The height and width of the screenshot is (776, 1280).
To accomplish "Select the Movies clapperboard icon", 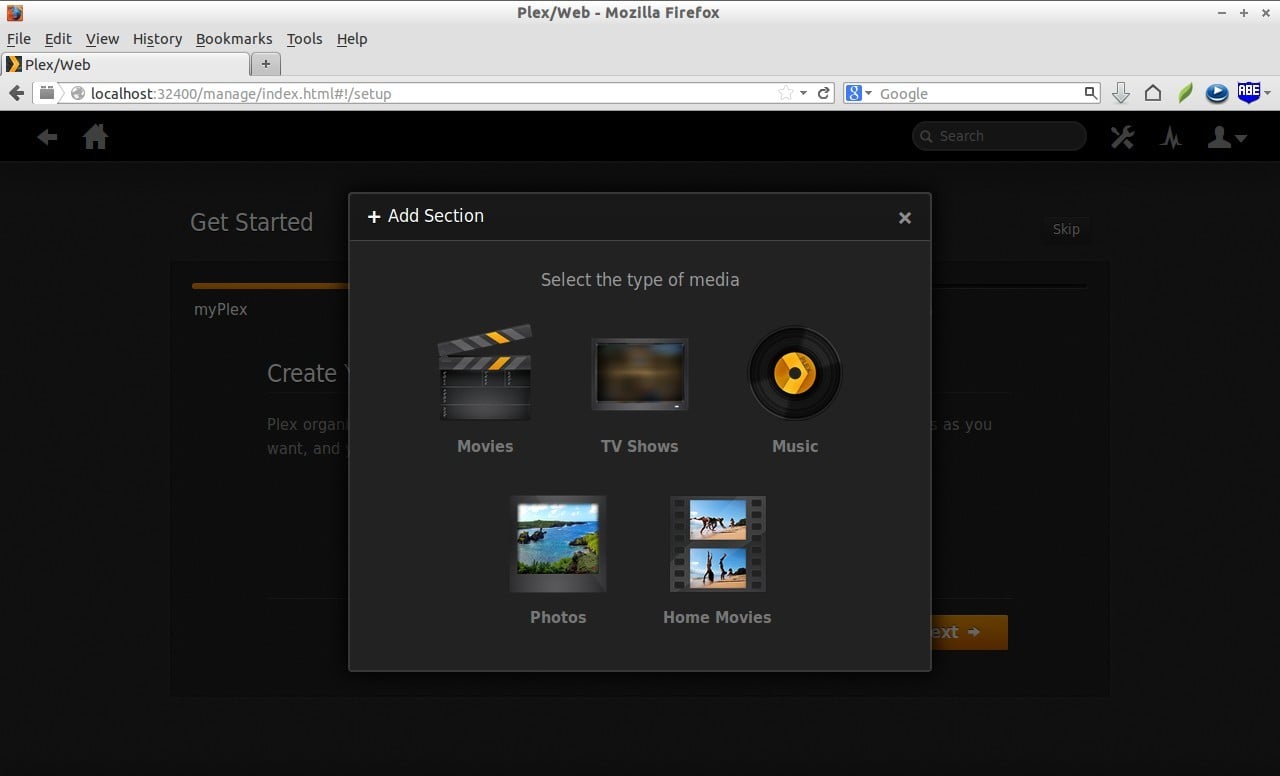I will pos(485,372).
